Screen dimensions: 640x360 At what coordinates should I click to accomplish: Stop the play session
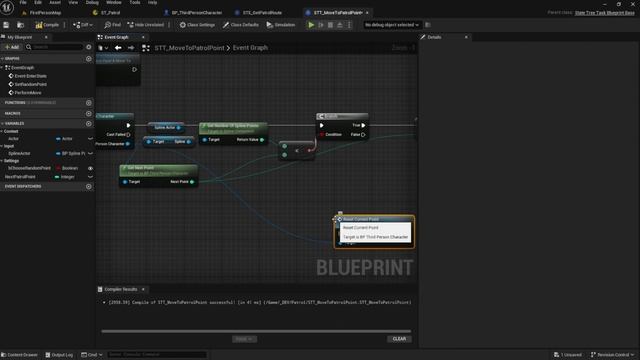[330, 25]
